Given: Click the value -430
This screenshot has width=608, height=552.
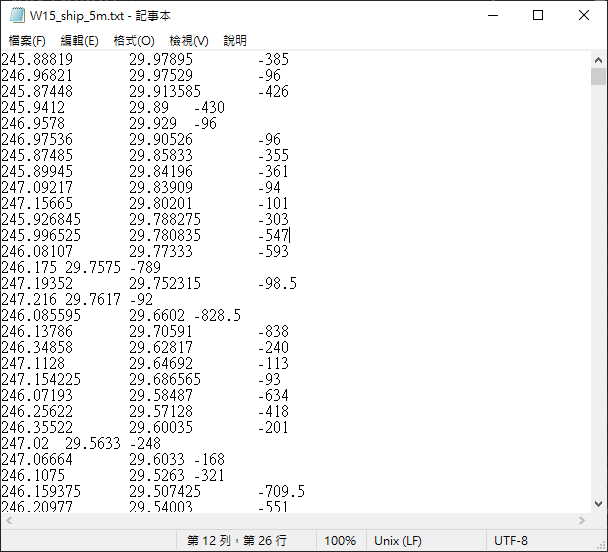Looking at the screenshot, I should 209,107.
